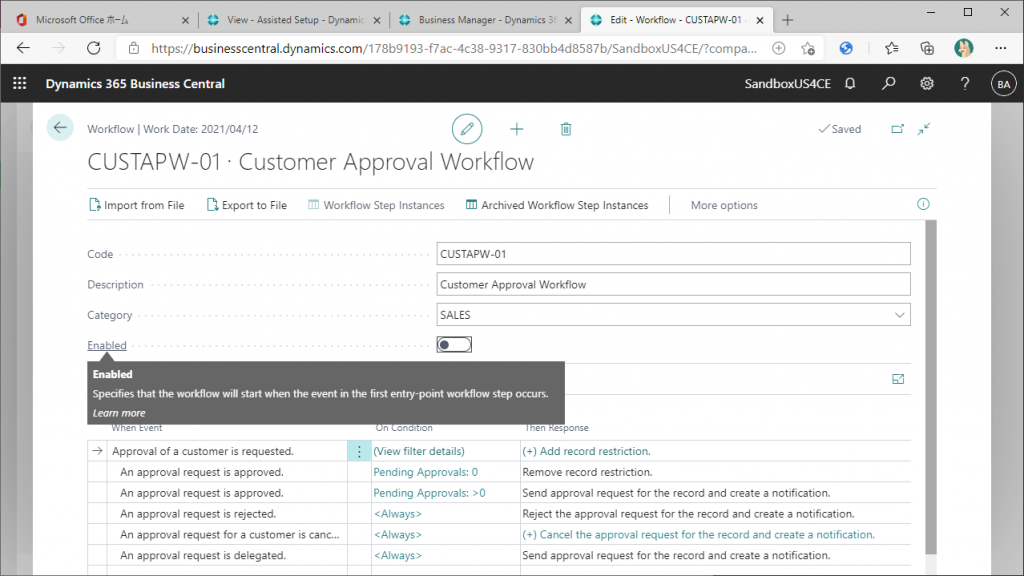The width and height of the screenshot is (1024, 576).
Task: Open browser Collections icon
Action: (x=927, y=48)
